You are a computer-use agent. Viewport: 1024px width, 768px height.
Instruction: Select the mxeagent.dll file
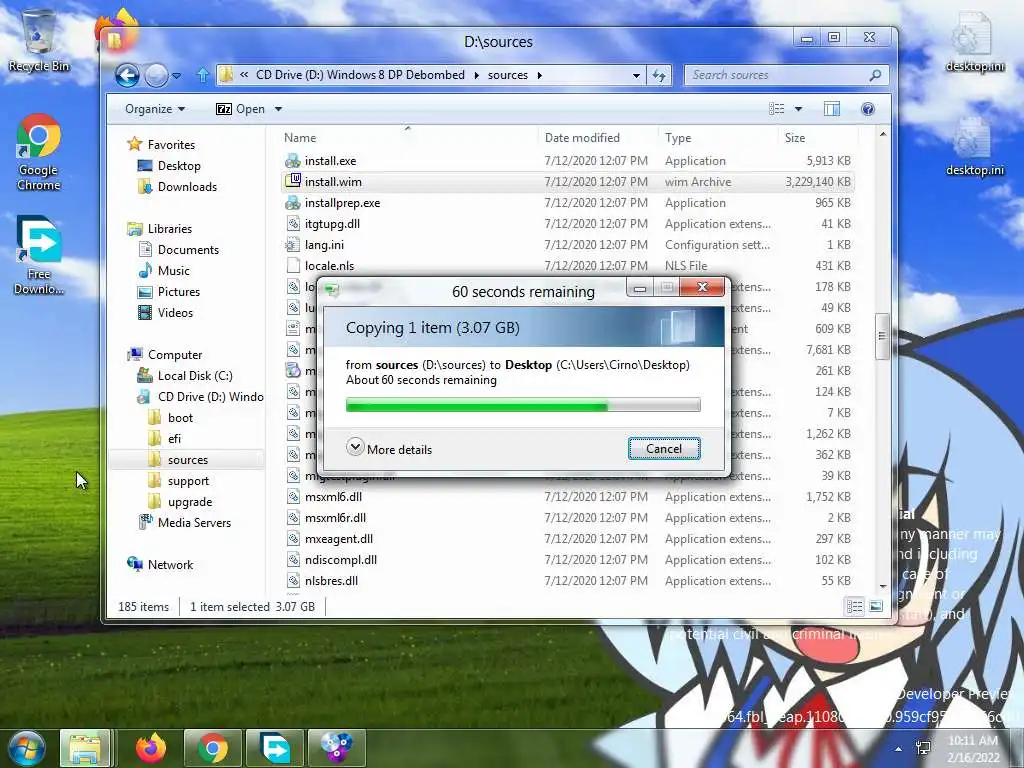click(568, 539)
